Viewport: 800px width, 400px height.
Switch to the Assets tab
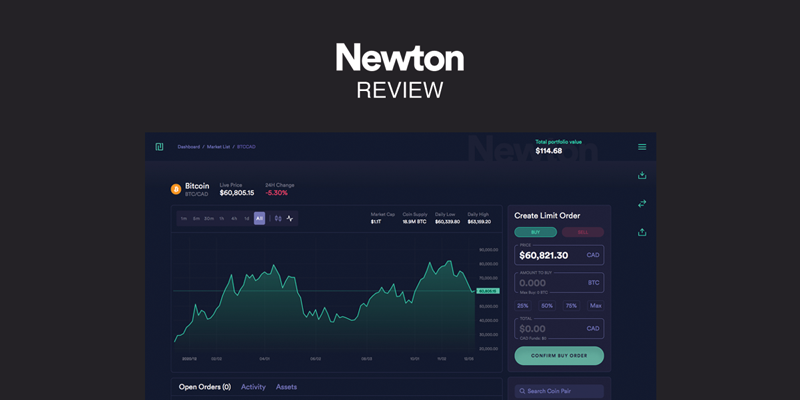(x=286, y=387)
